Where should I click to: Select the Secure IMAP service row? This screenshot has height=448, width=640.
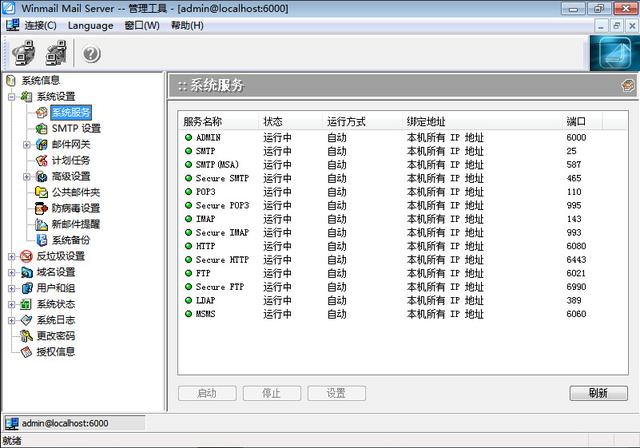[402, 233]
